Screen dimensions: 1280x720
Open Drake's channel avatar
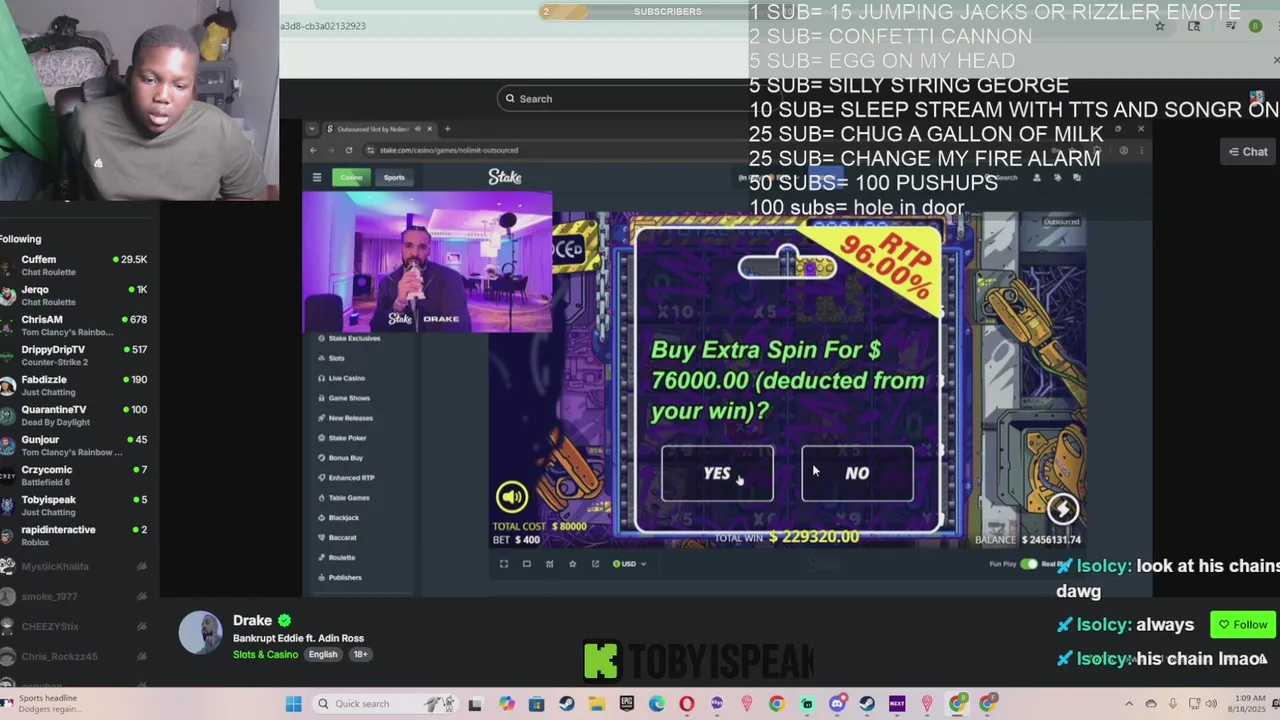[x=200, y=633]
